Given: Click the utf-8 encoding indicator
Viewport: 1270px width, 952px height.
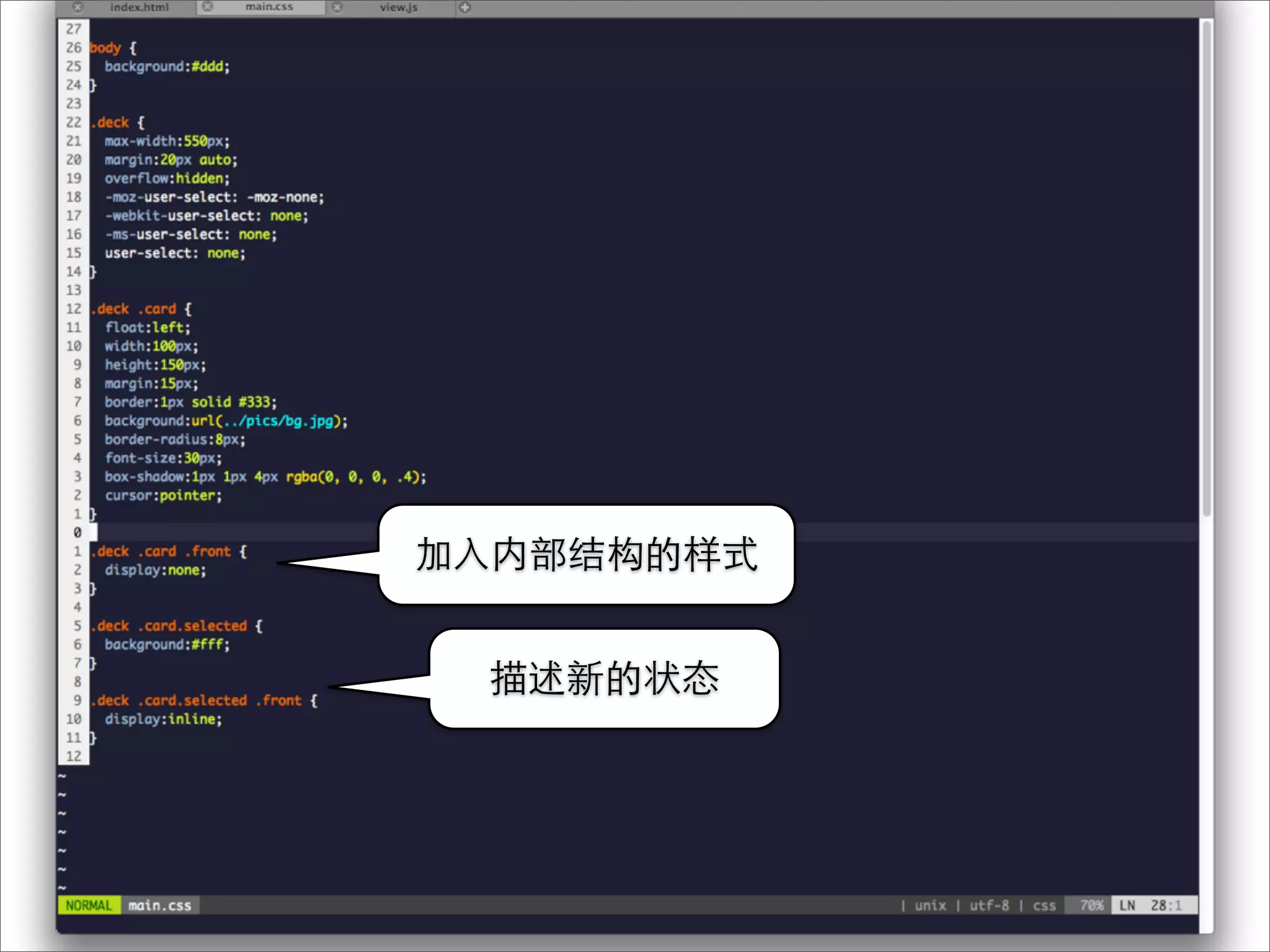Looking at the screenshot, I should click(989, 906).
